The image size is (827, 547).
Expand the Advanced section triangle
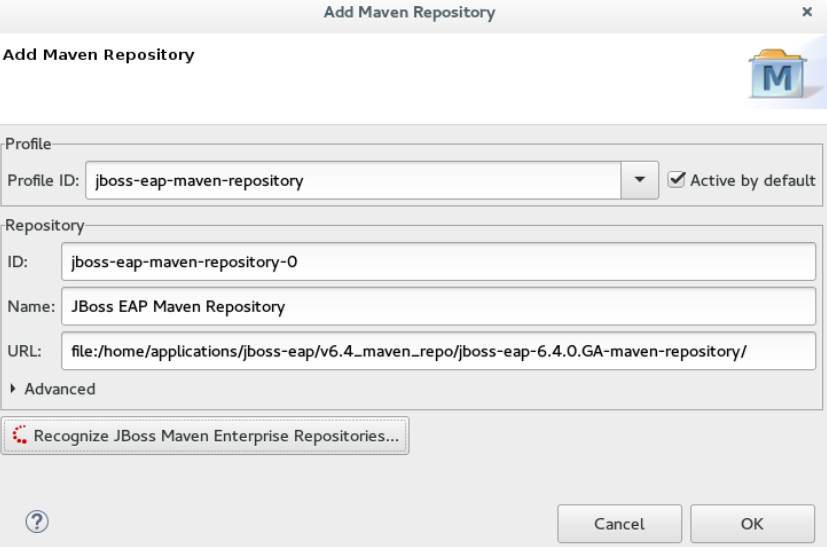(13, 389)
